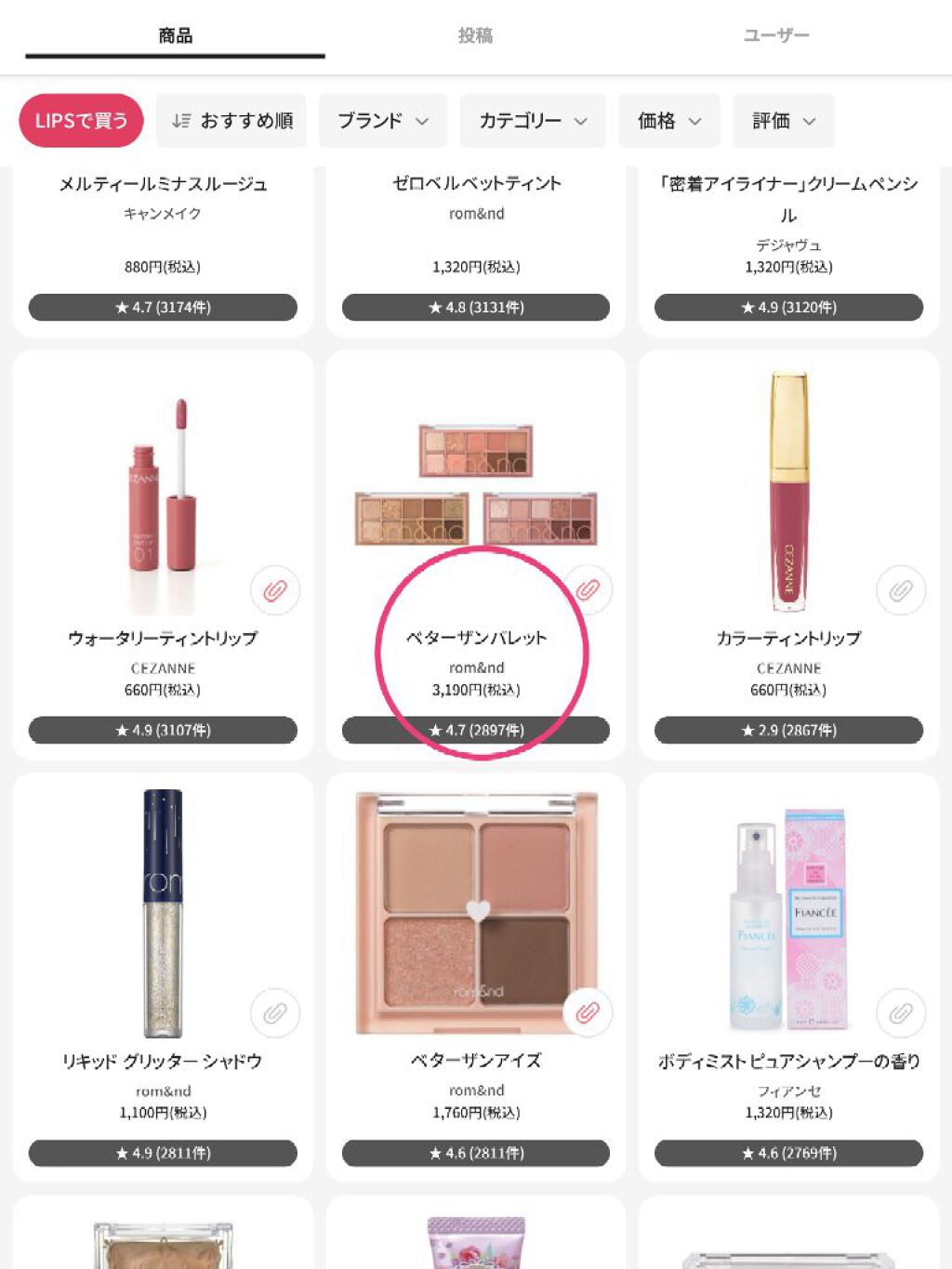The image size is (952, 1269).
Task: Open the 価格 filter dropdown
Action: coord(669,121)
